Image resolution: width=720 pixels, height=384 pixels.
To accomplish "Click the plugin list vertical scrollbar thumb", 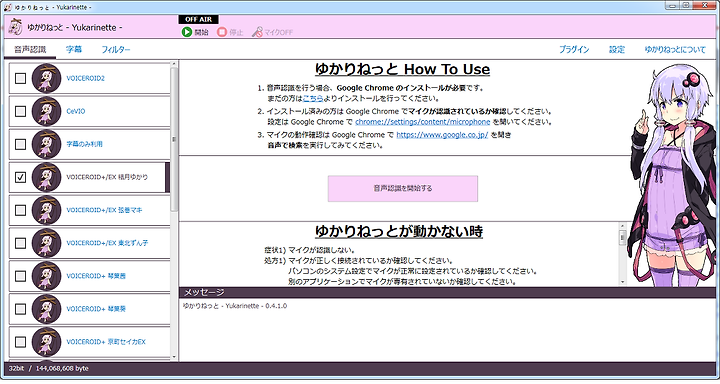I will click(x=174, y=140).
